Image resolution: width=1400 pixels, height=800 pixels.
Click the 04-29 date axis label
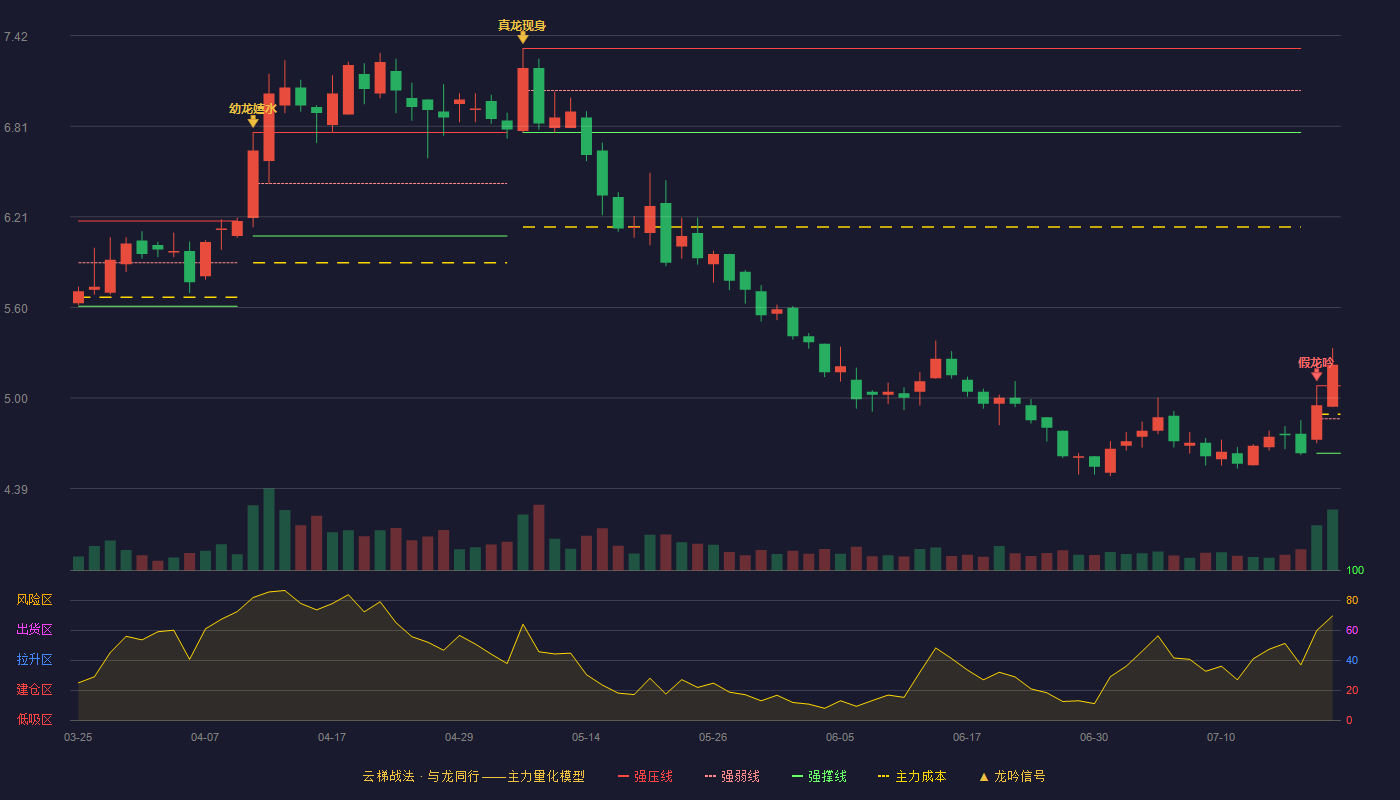coord(459,737)
